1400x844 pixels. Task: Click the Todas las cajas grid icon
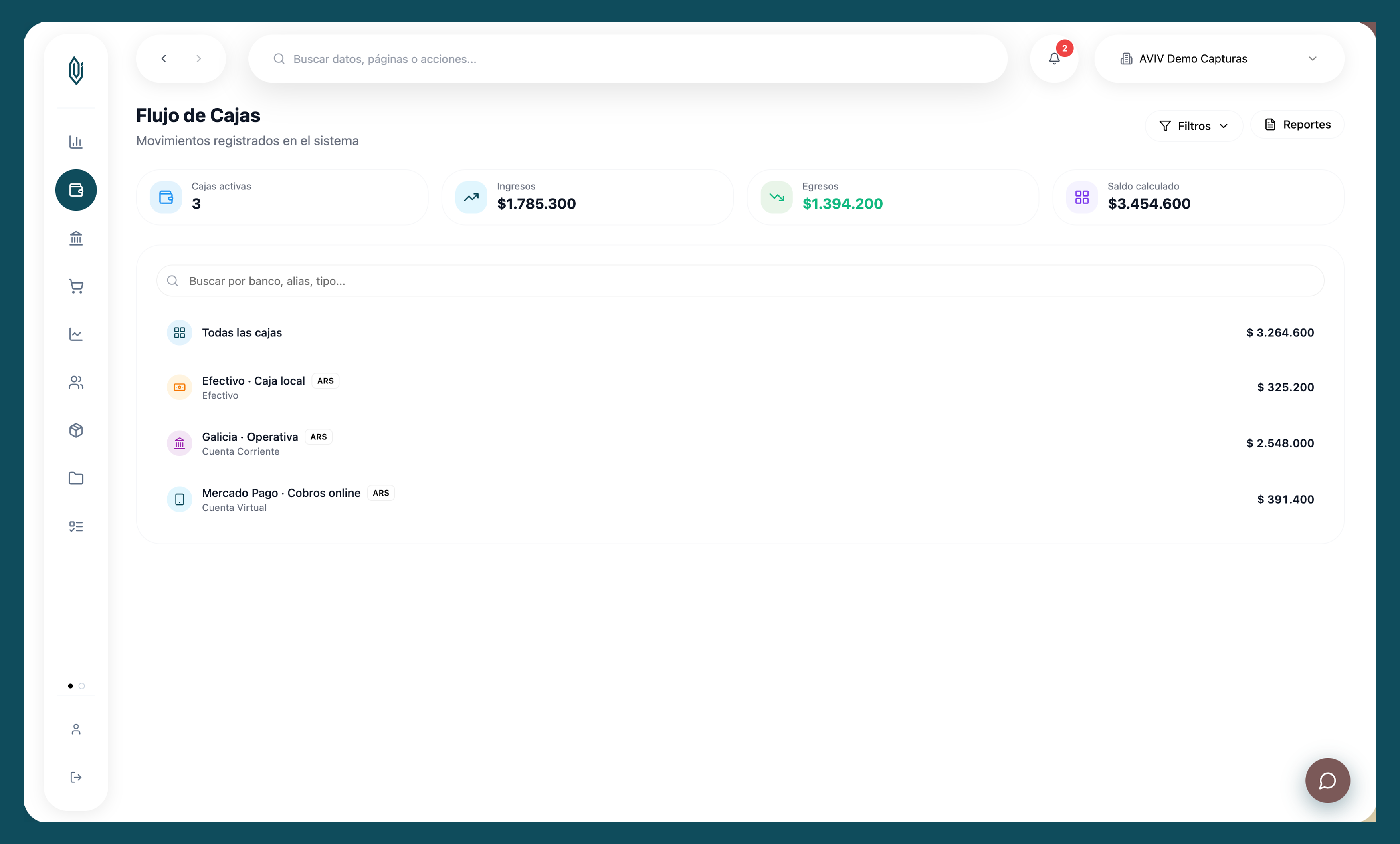pos(180,333)
